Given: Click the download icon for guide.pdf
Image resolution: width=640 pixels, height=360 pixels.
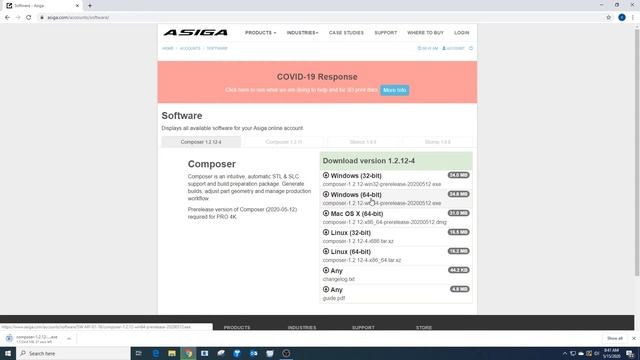Looking at the screenshot, I should 326,289.
